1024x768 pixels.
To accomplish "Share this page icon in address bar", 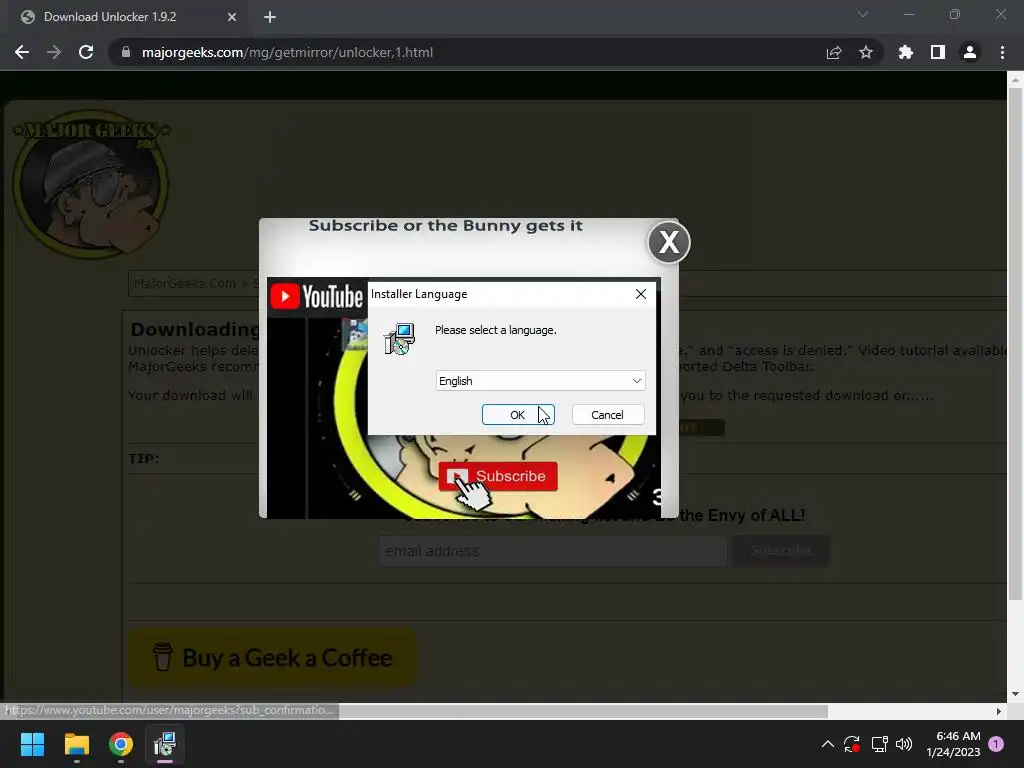I will 834,52.
